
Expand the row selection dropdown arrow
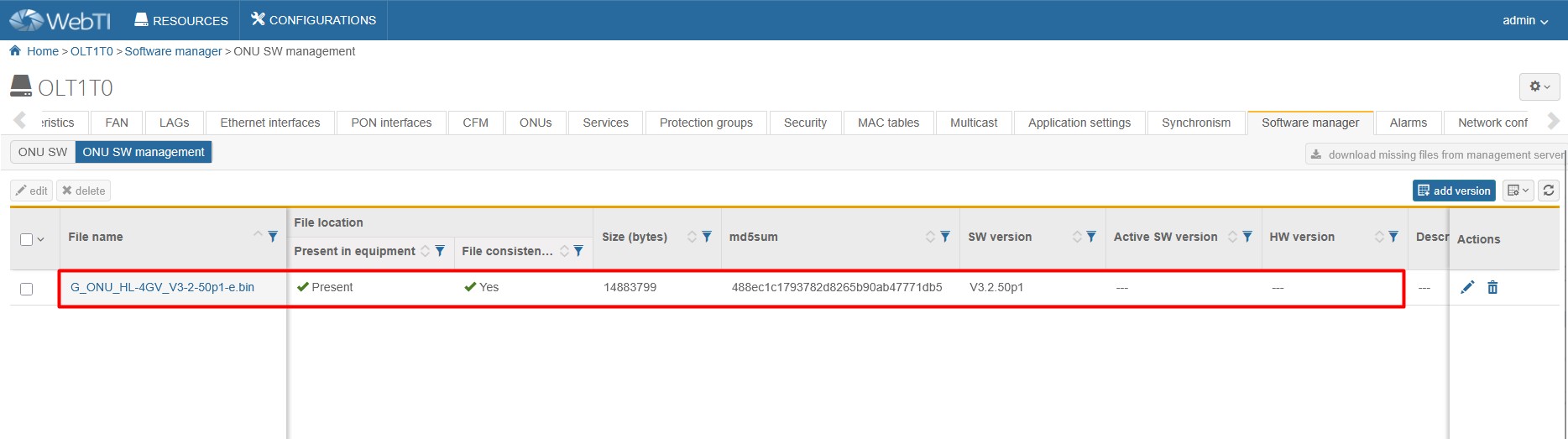(40, 239)
